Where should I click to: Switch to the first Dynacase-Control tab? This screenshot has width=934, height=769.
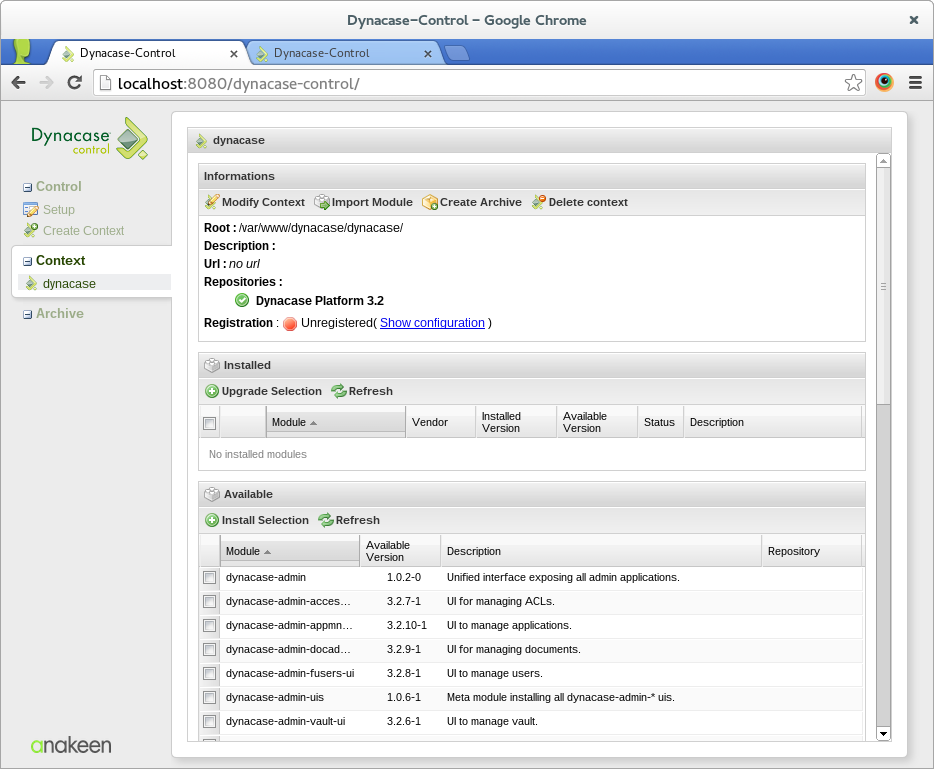(x=146, y=53)
